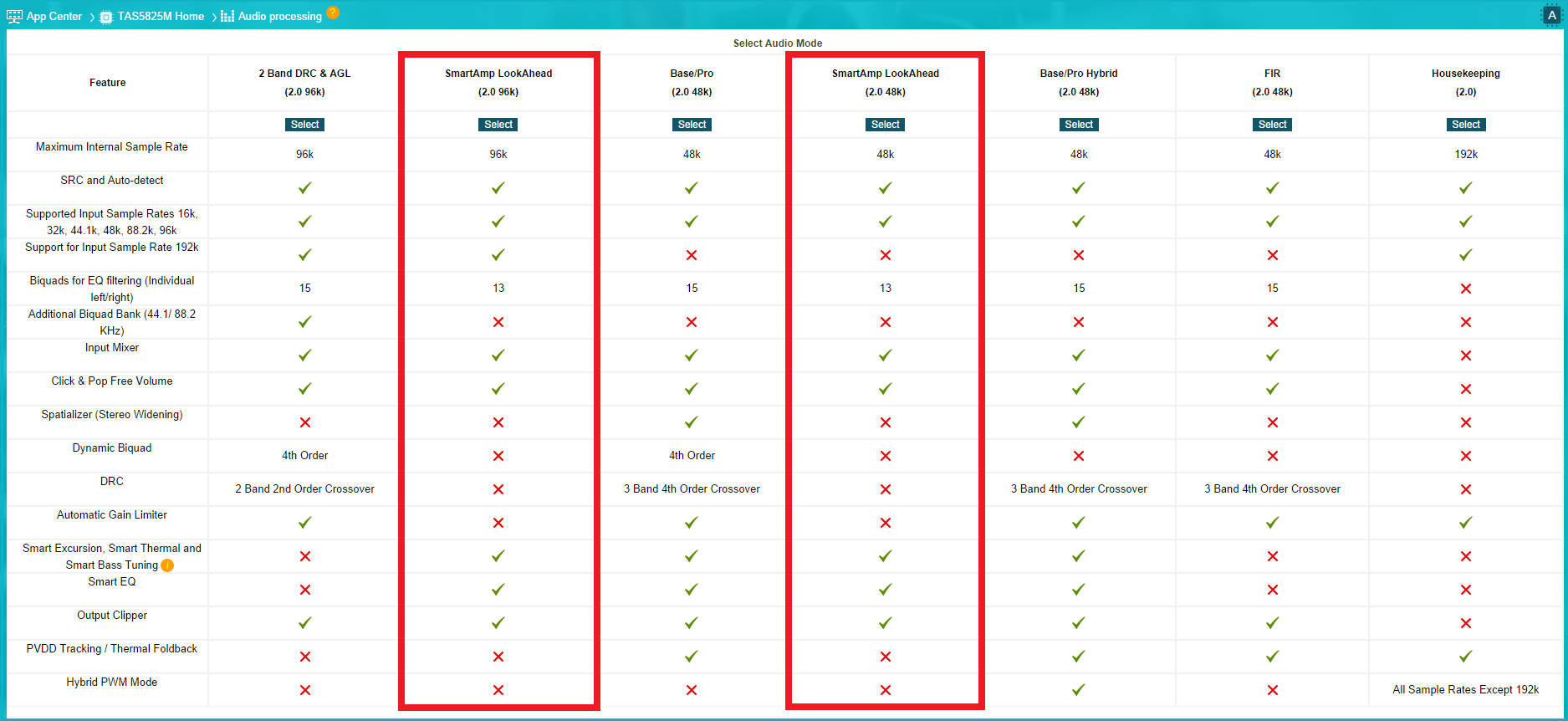Viewport: 1568px width, 721px height.
Task: Click the 'A' chip icon at top right
Action: tap(1551, 16)
